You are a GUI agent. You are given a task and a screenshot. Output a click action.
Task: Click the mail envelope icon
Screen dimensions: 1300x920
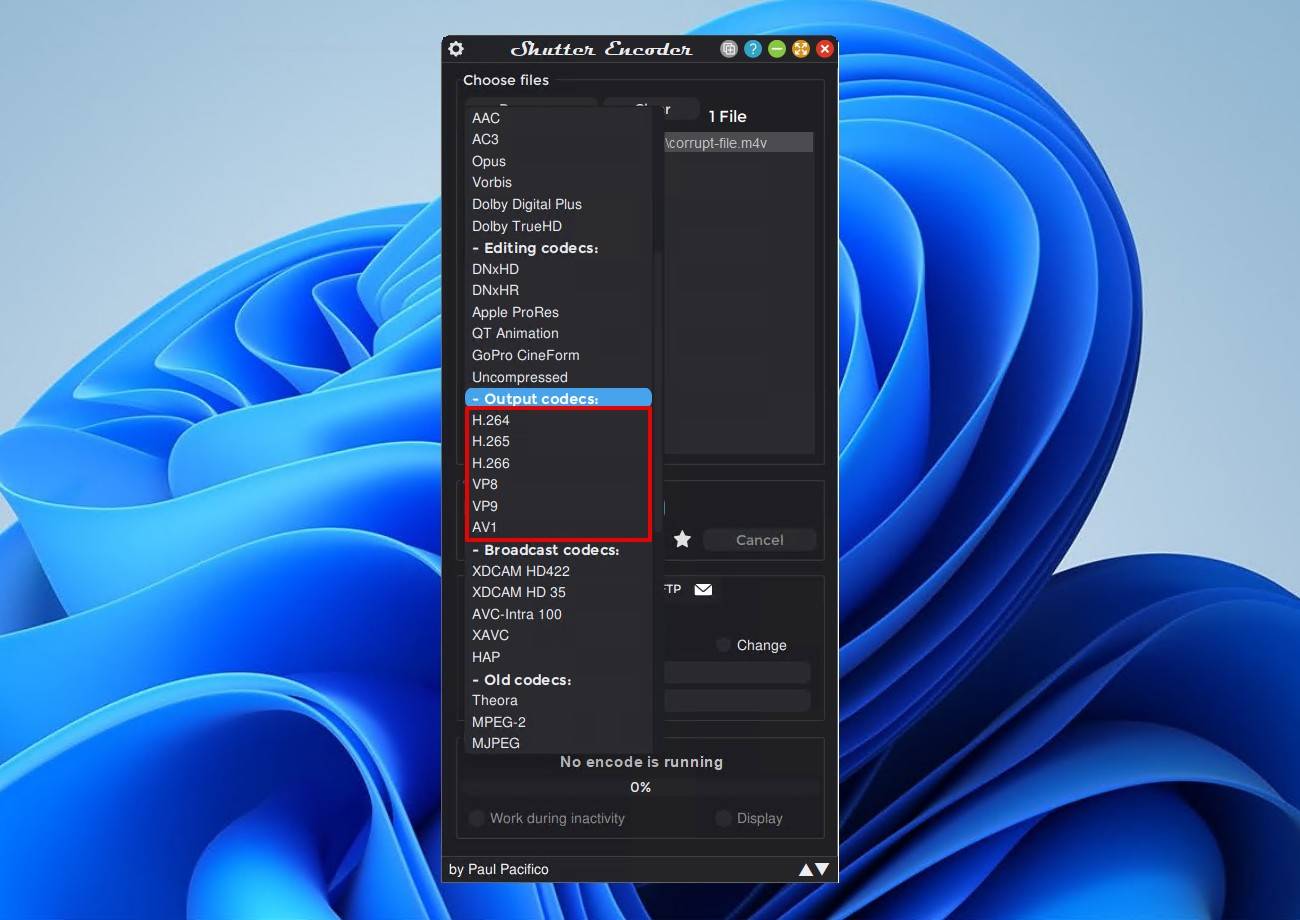703,589
